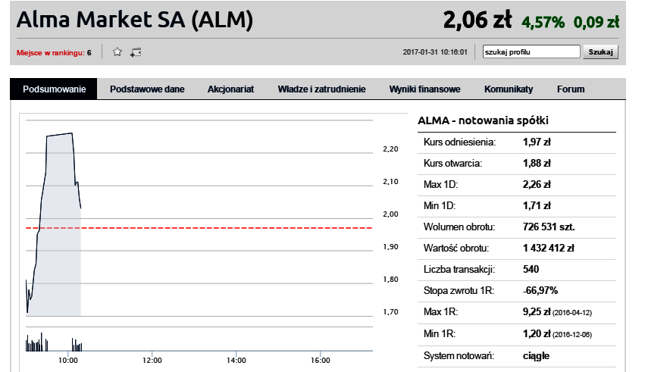Open the Komunikaty tab
Image resolution: width=645 pixels, height=372 pixels.
[508, 89]
